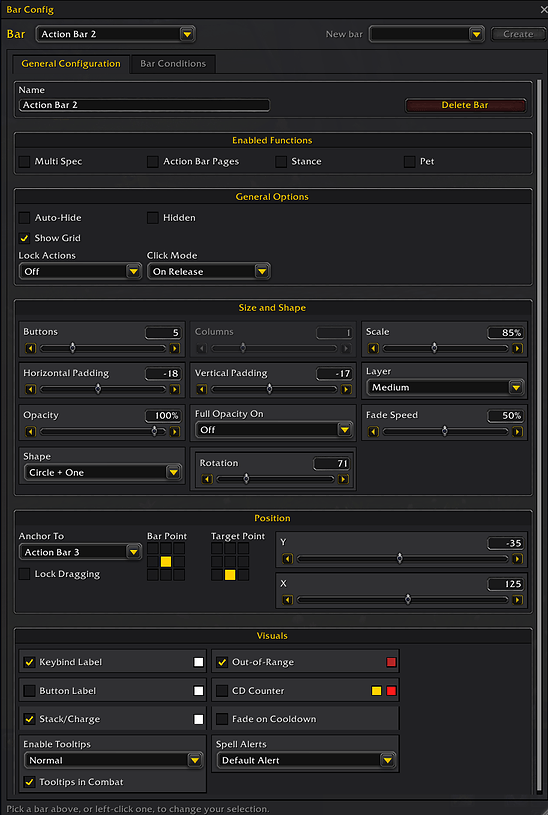The height and width of the screenshot is (815, 548).
Task: Increase Fade Speed with right arrow
Action: (x=517, y=431)
